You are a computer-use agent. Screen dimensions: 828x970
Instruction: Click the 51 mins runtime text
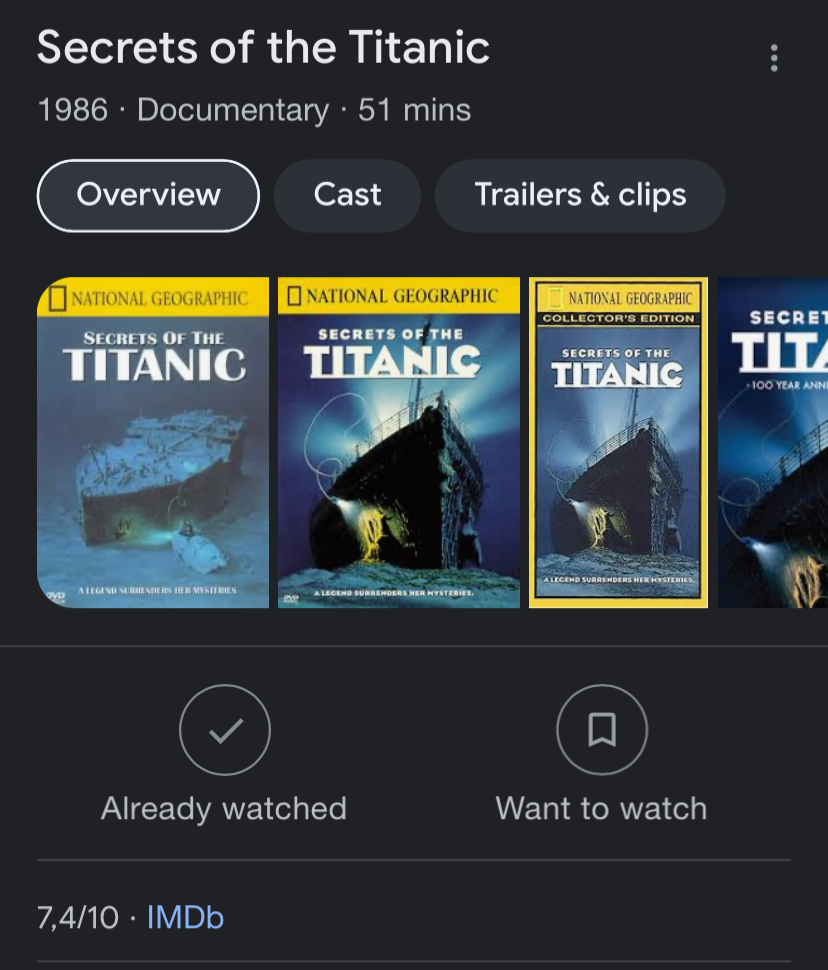pos(414,110)
